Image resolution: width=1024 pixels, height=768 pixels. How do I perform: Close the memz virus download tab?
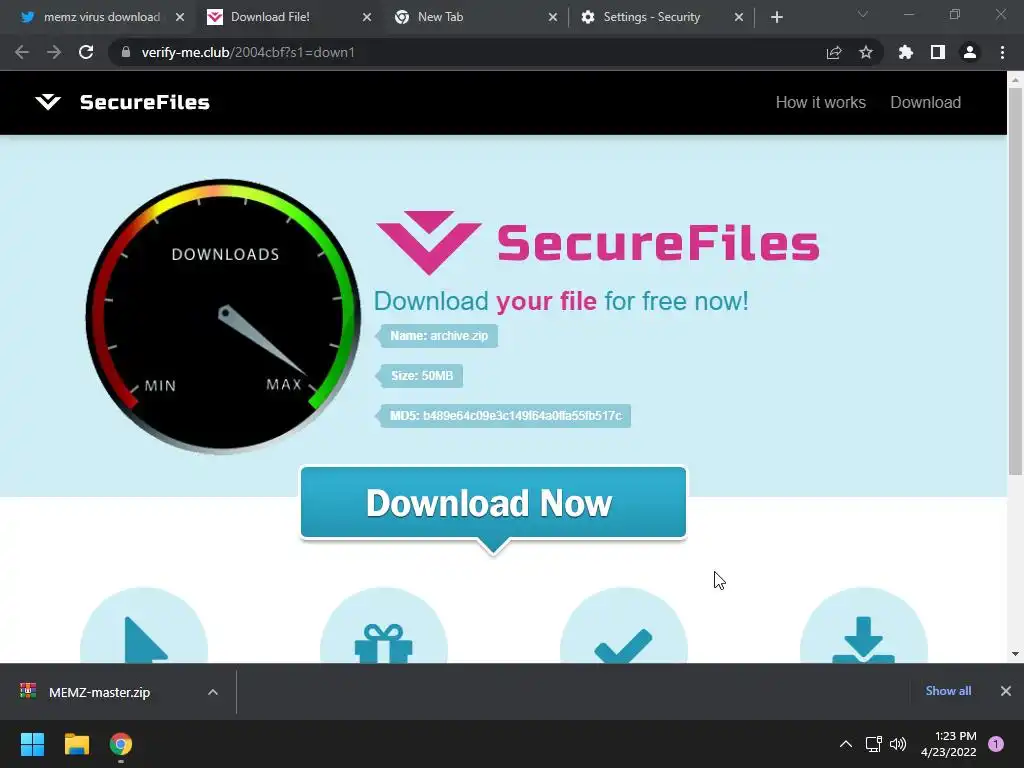[x=180, y=17]
